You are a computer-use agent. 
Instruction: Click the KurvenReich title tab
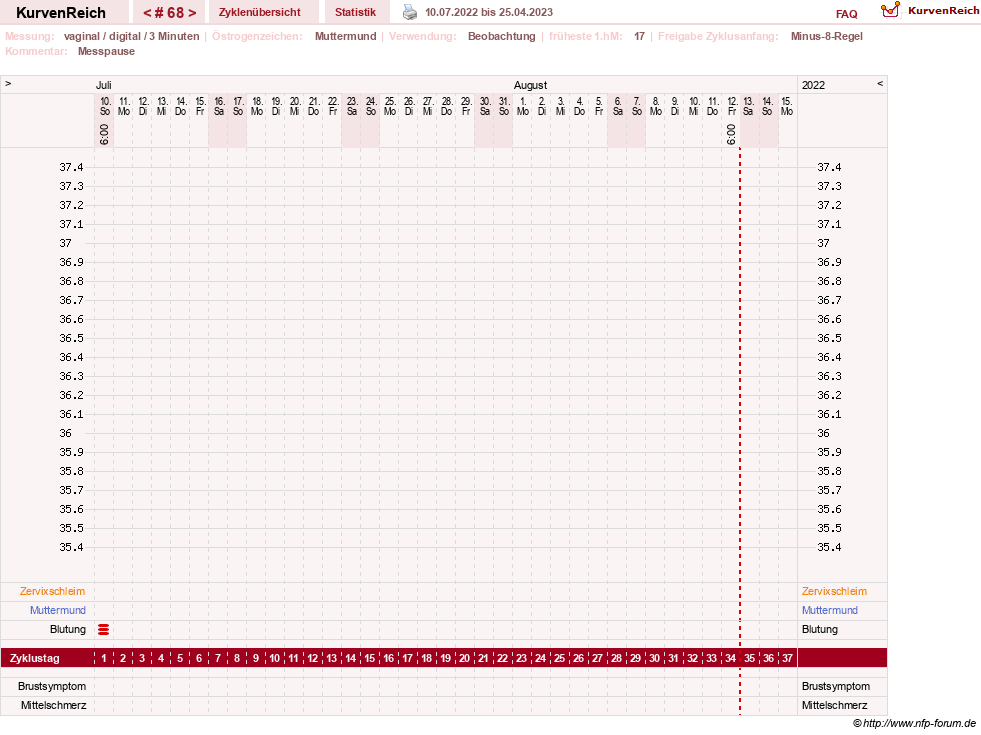point(61,12)
